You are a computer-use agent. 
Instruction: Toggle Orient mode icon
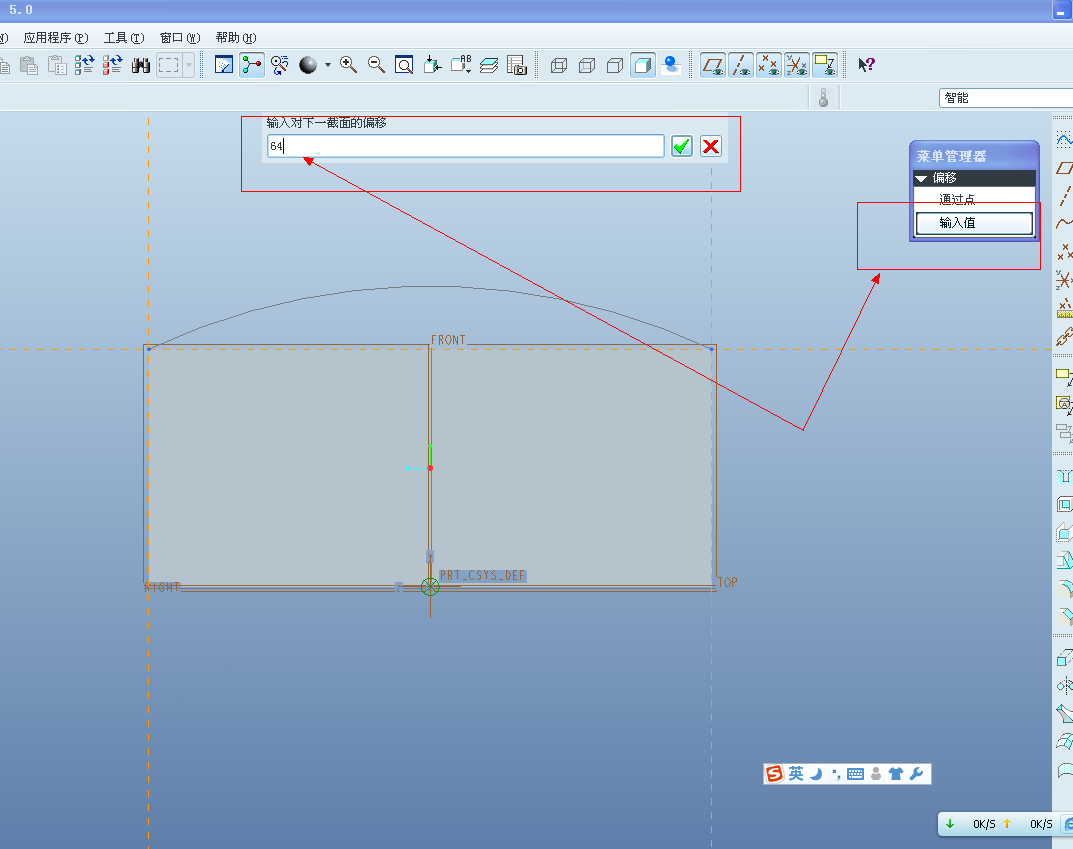coord(280,65)
